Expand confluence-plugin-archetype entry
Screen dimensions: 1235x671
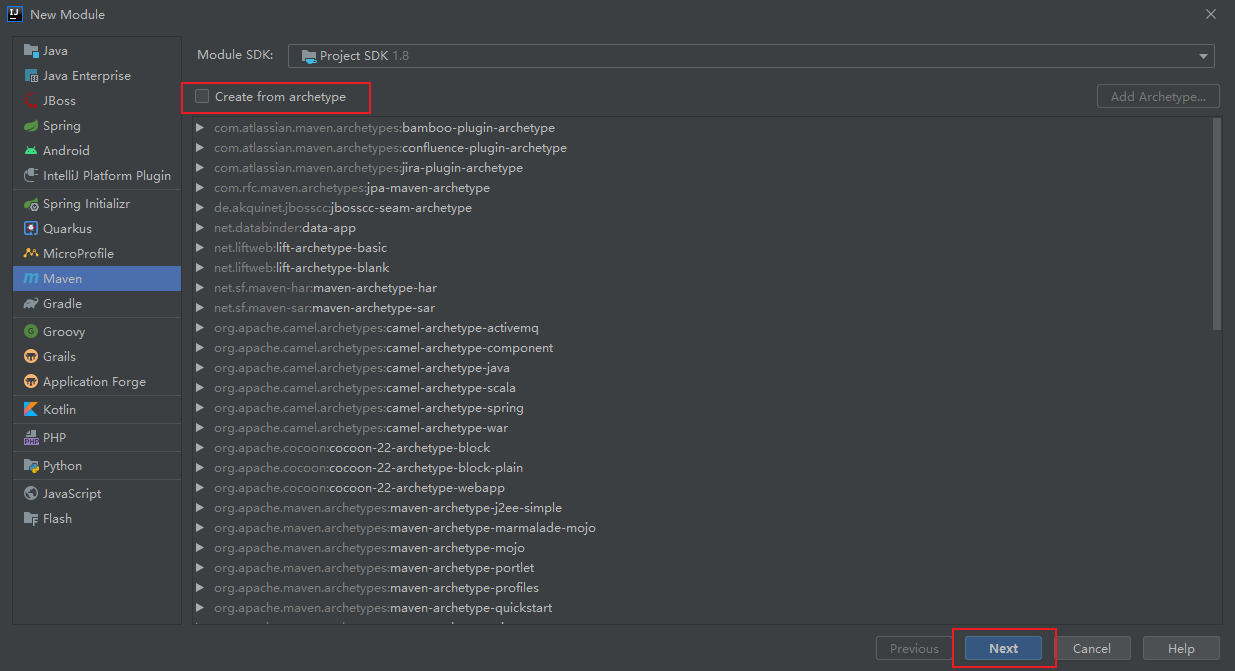pos(201,148)
